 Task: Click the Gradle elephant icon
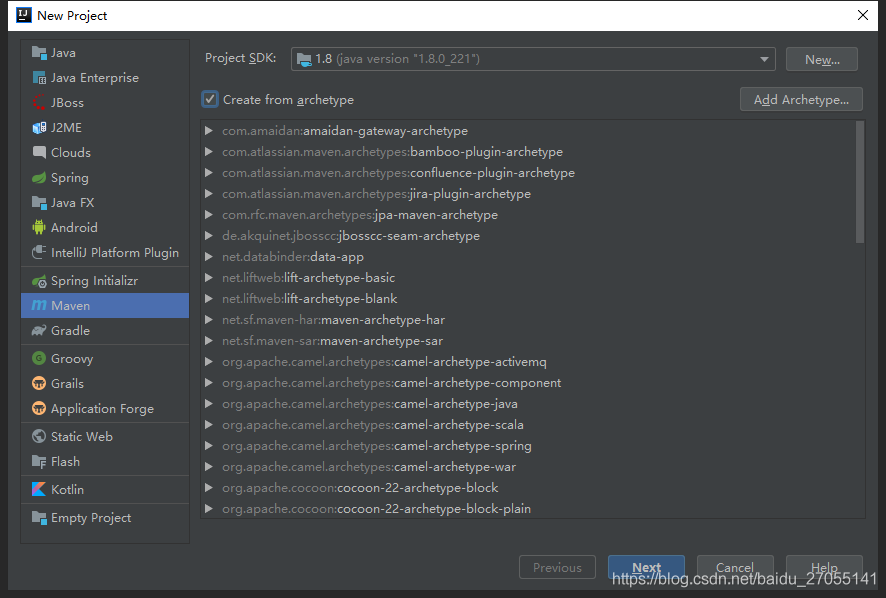point(39,331)
